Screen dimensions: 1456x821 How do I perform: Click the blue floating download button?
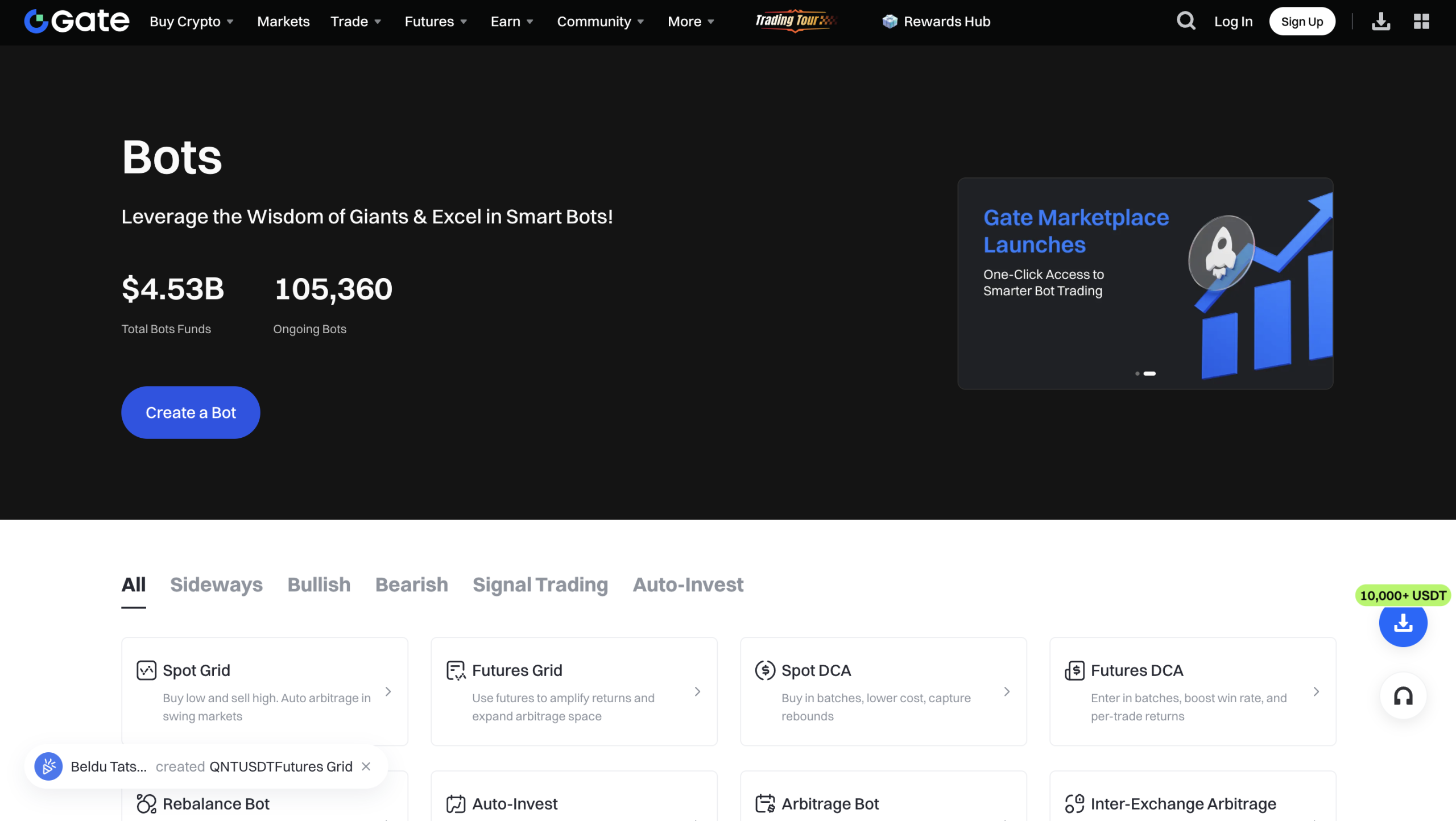coord(1403,624)
